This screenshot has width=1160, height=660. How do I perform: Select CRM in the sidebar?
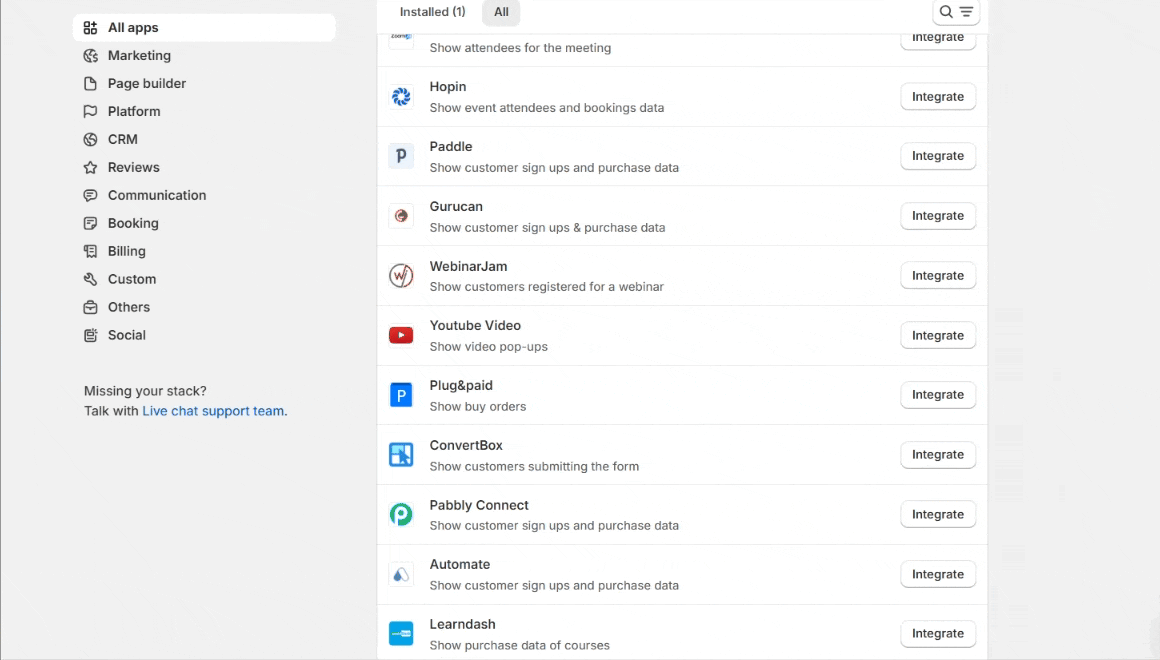pyautogui.click(x=123, y=140)
